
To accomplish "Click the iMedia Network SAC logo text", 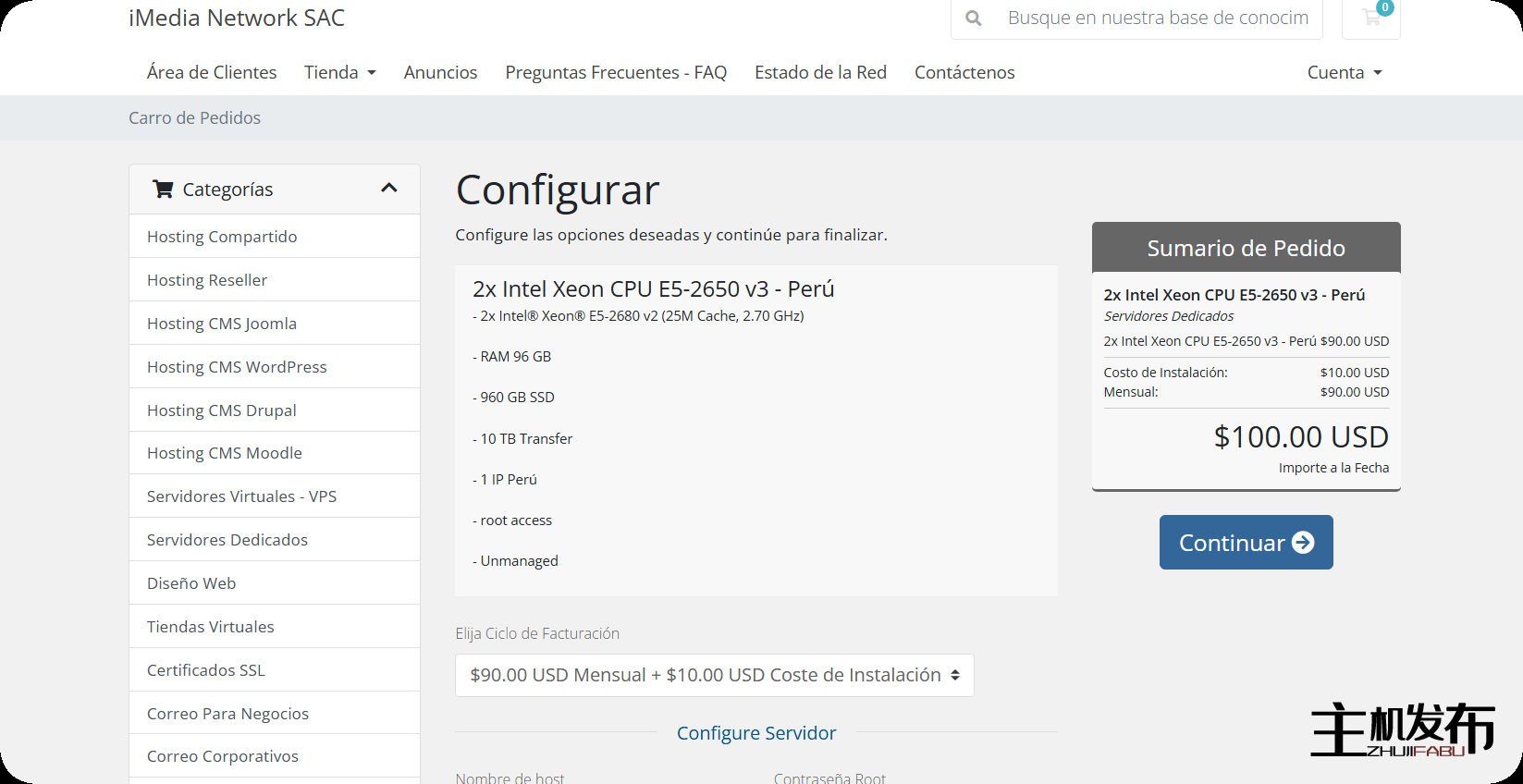I will tap(237, 18).
